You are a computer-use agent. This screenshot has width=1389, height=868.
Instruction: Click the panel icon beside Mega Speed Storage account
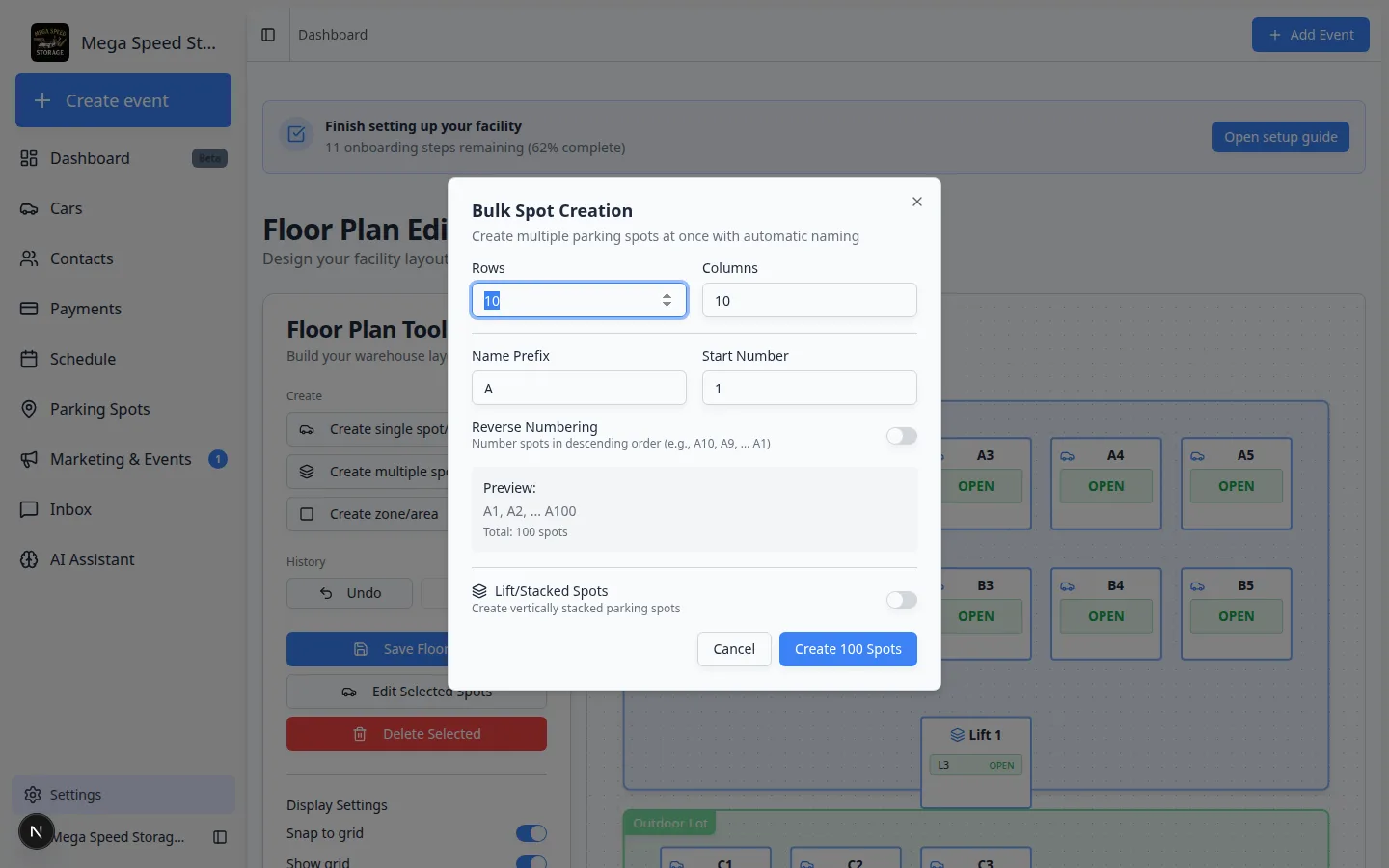(x=220, y=837)
